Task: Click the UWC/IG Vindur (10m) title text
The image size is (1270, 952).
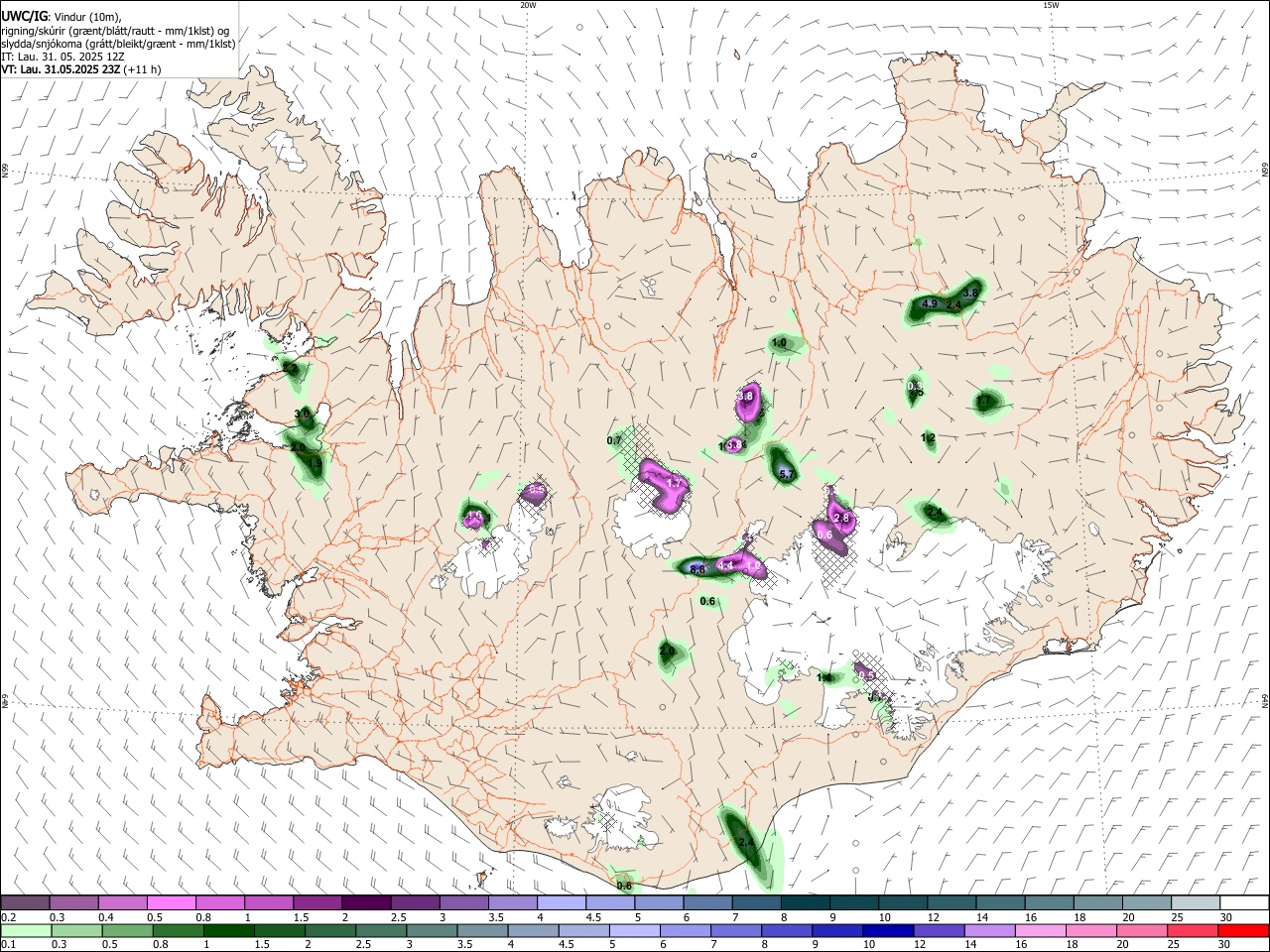Action: (x=61, y=17)
